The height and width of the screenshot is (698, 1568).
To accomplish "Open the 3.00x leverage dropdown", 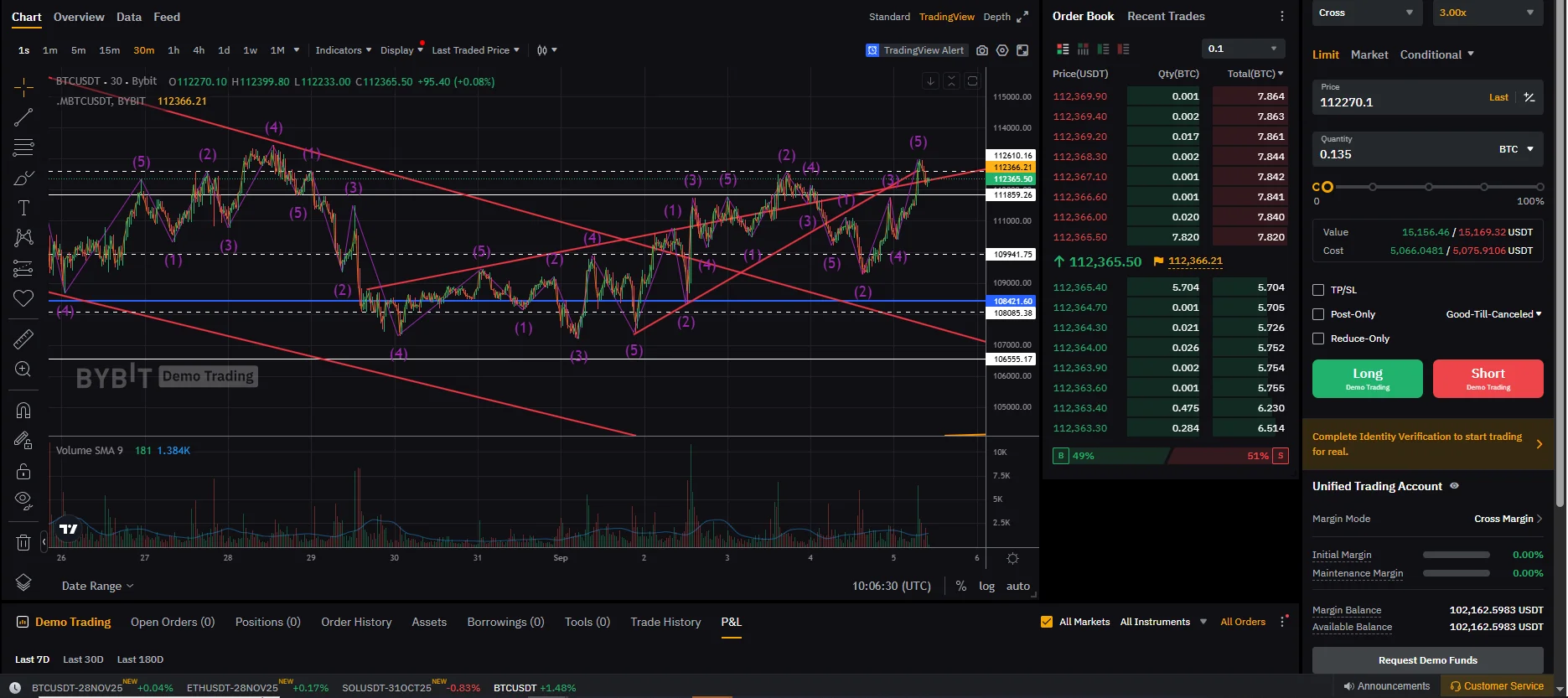I will (1488, 13).
